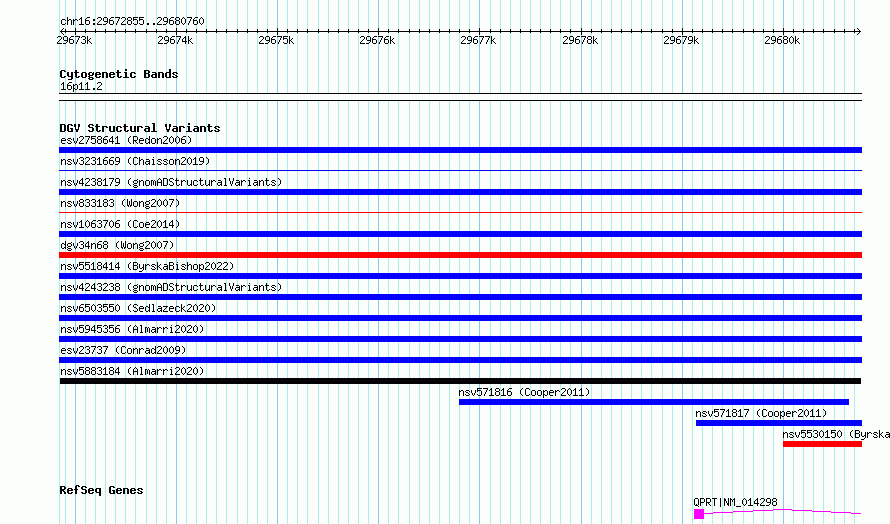This screenshot has width=890, height=524.
Task: Click the DGV Structural Variants track title
Action: coord(140,128)
